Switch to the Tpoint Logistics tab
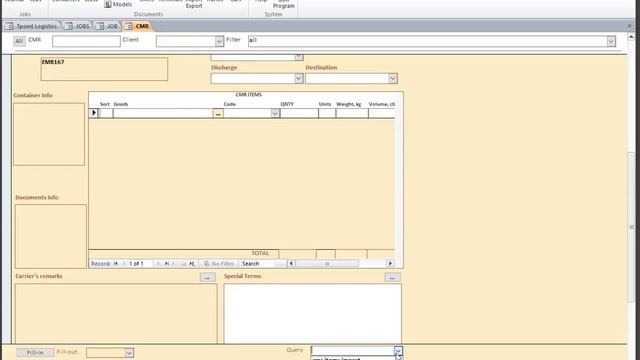 32,26
